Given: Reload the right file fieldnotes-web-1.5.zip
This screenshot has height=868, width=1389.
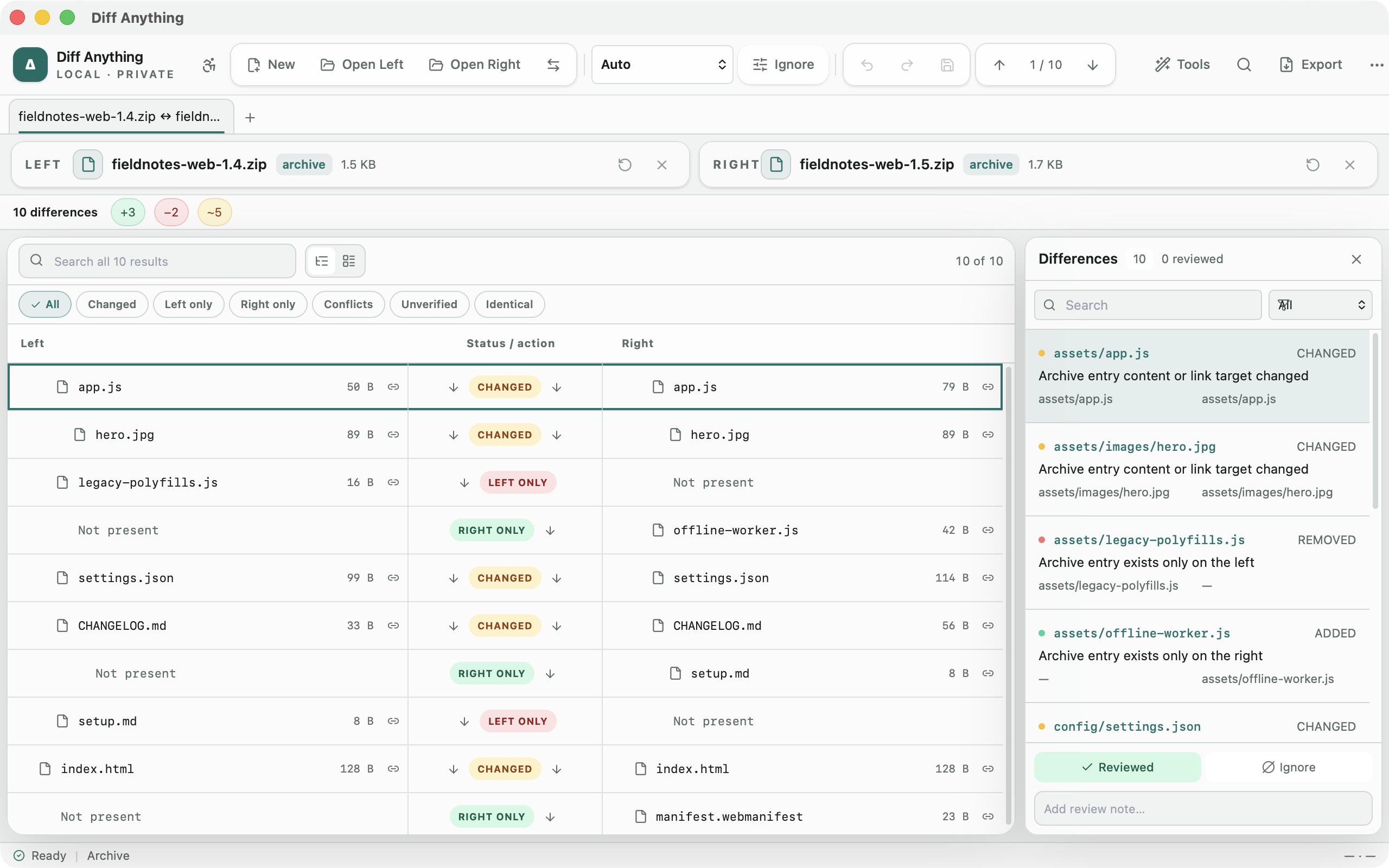Looking at the screenshot, I should 1312,165.
